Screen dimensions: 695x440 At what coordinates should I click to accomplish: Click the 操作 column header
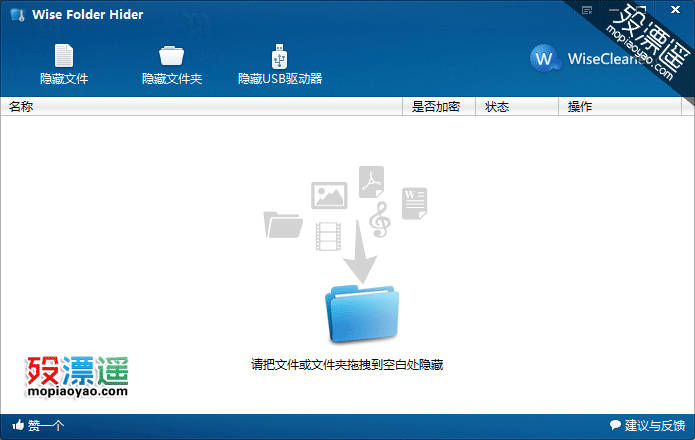620,106
